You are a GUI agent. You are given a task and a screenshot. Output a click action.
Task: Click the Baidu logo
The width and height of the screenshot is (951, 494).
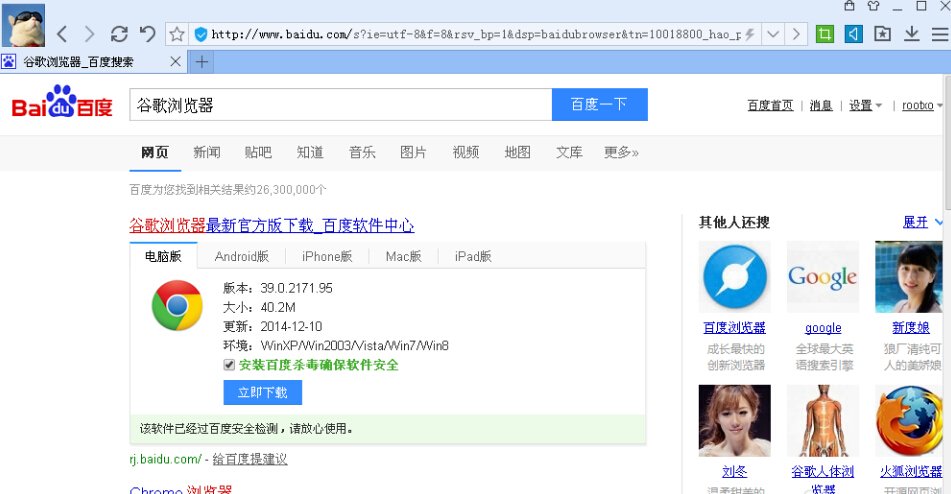pos(62,102)
